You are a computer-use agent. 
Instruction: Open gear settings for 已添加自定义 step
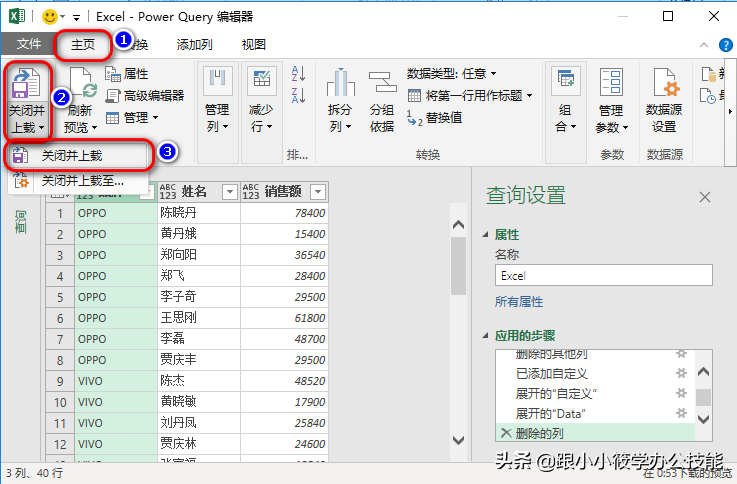coord(682,373)
